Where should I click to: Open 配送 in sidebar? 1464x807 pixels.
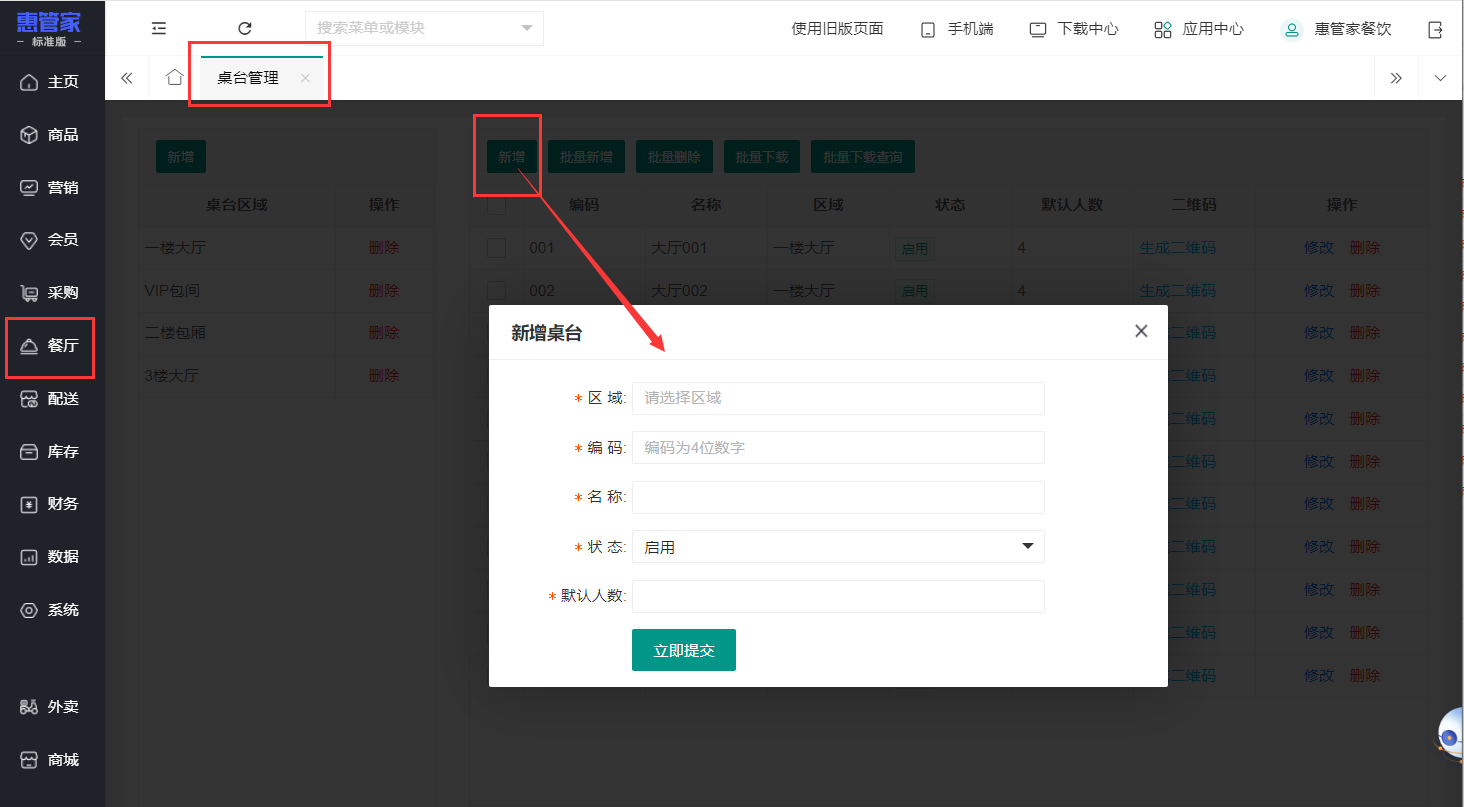click(x=52, y=399)
